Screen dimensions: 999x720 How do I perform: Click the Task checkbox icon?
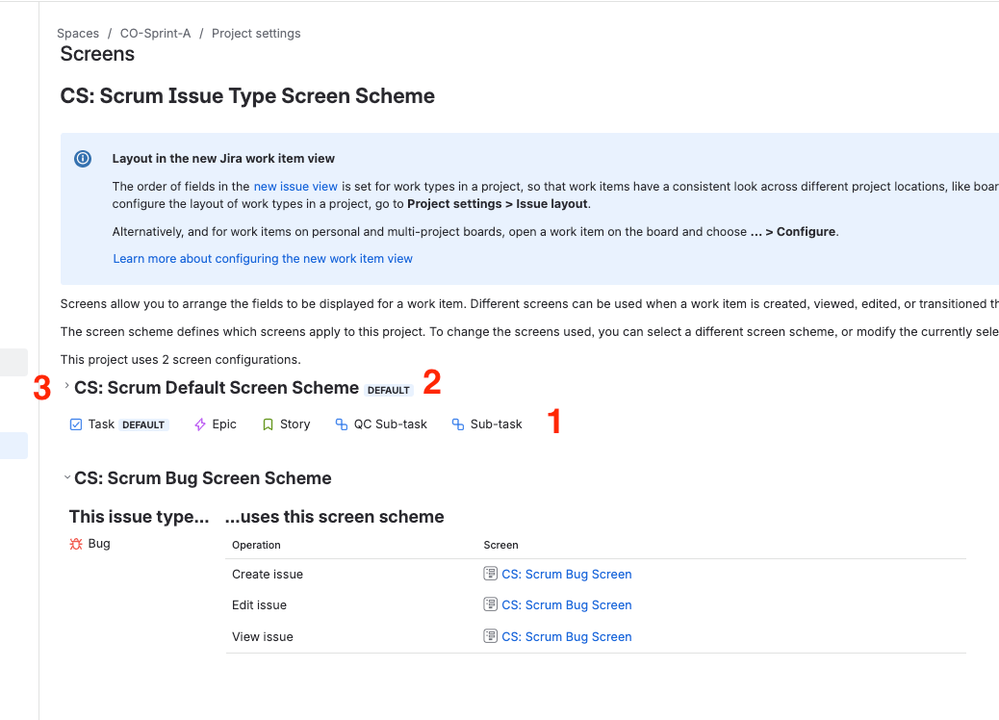(x=76, y=424)
